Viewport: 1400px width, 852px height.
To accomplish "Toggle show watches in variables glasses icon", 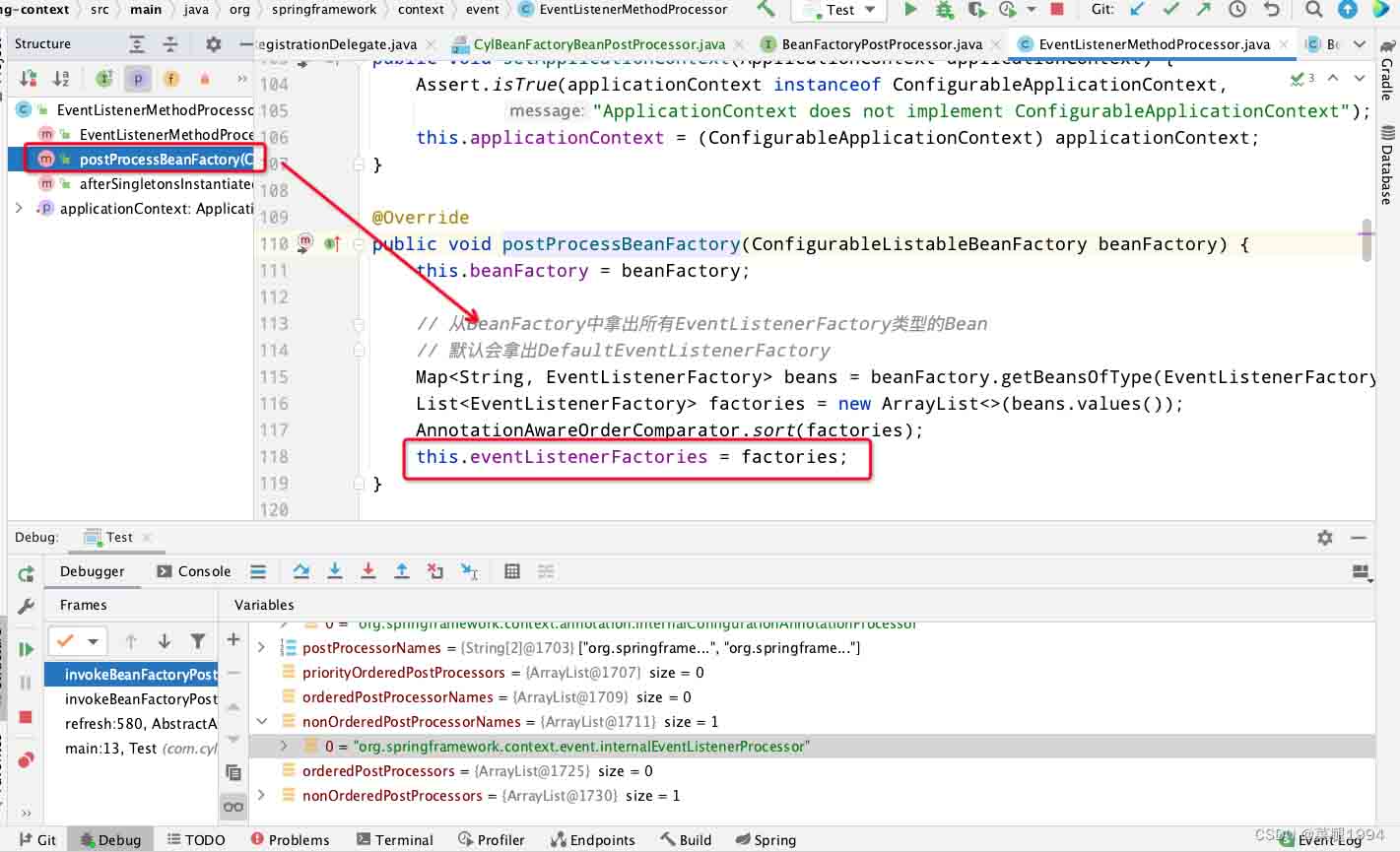I will coord(233,806).
